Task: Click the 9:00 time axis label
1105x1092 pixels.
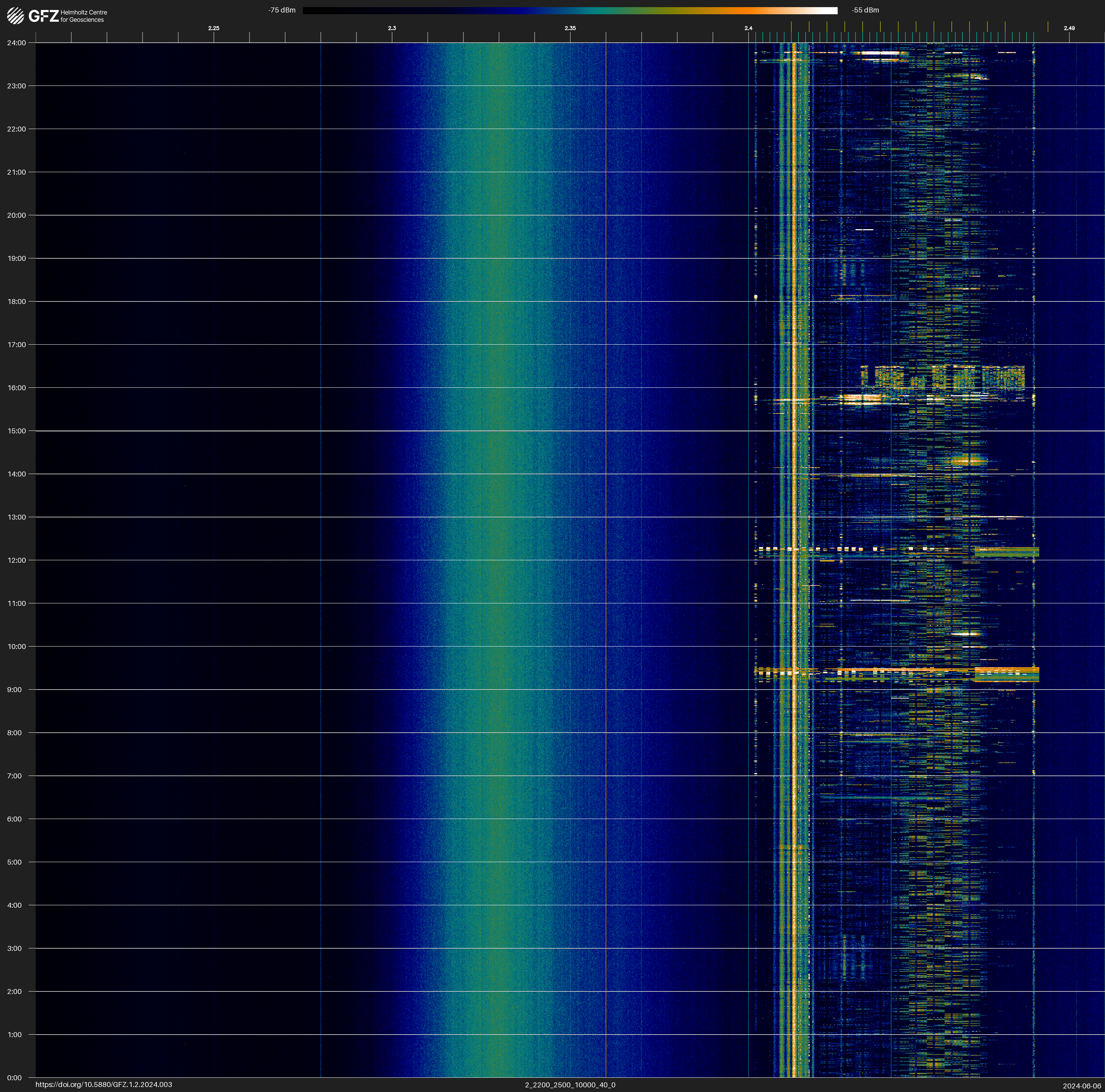Action: tap(14, 690)
